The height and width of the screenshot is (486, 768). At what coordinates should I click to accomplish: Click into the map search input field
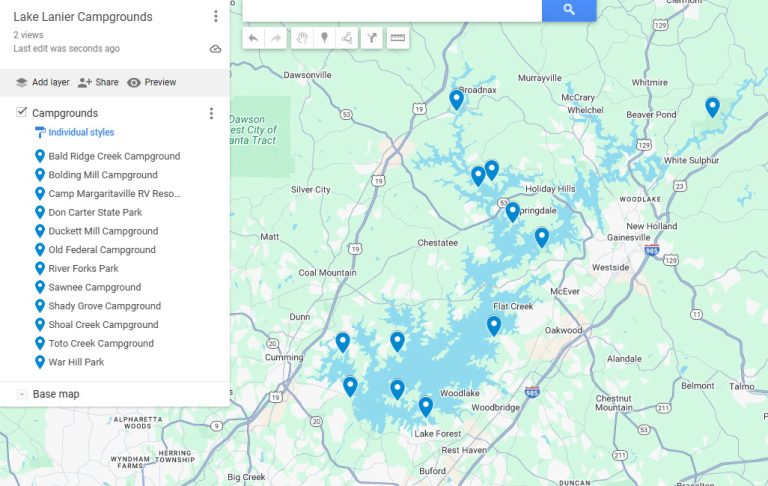click(x=392, y=10)
